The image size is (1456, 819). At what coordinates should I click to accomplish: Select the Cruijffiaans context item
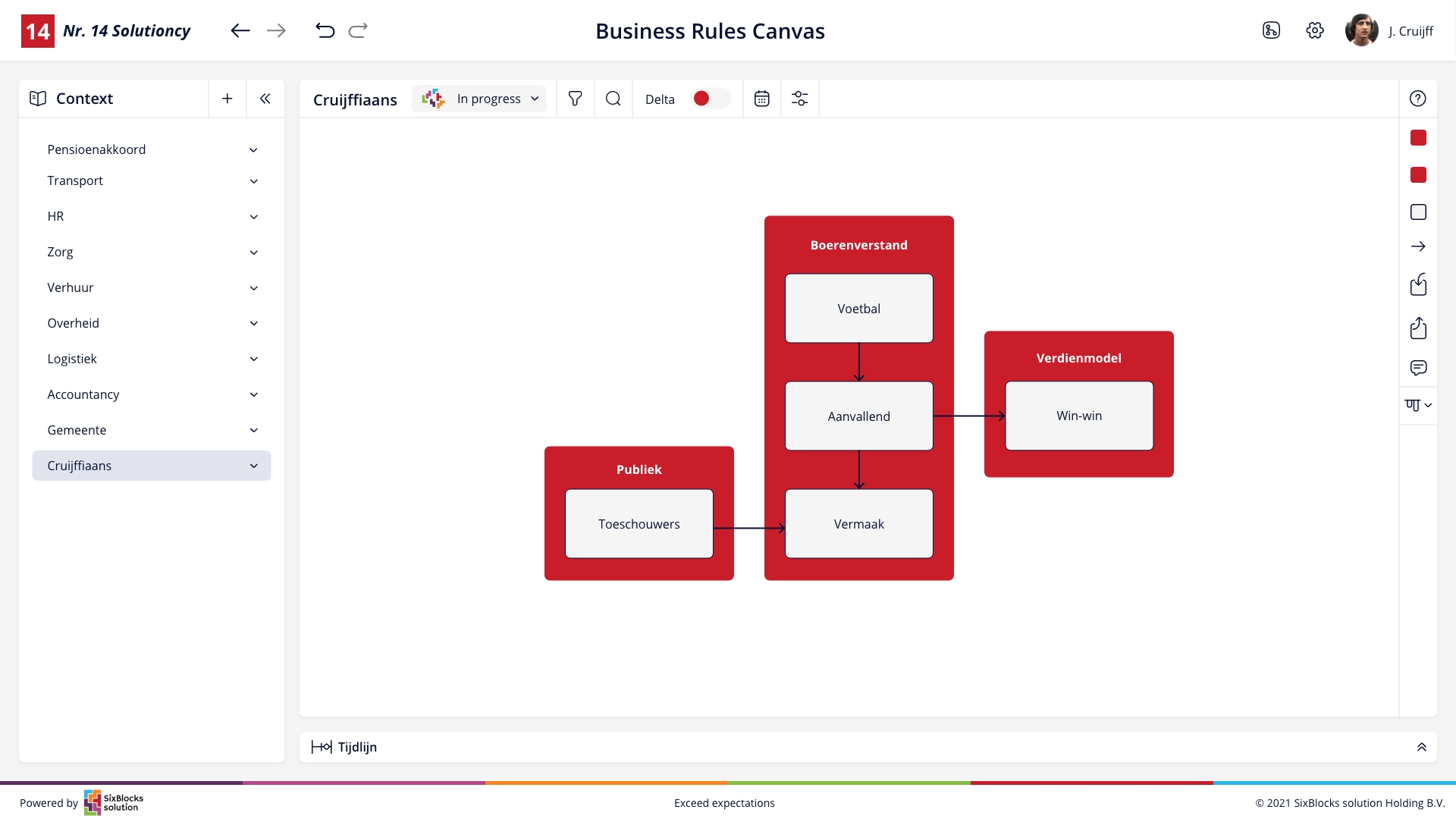152,466
